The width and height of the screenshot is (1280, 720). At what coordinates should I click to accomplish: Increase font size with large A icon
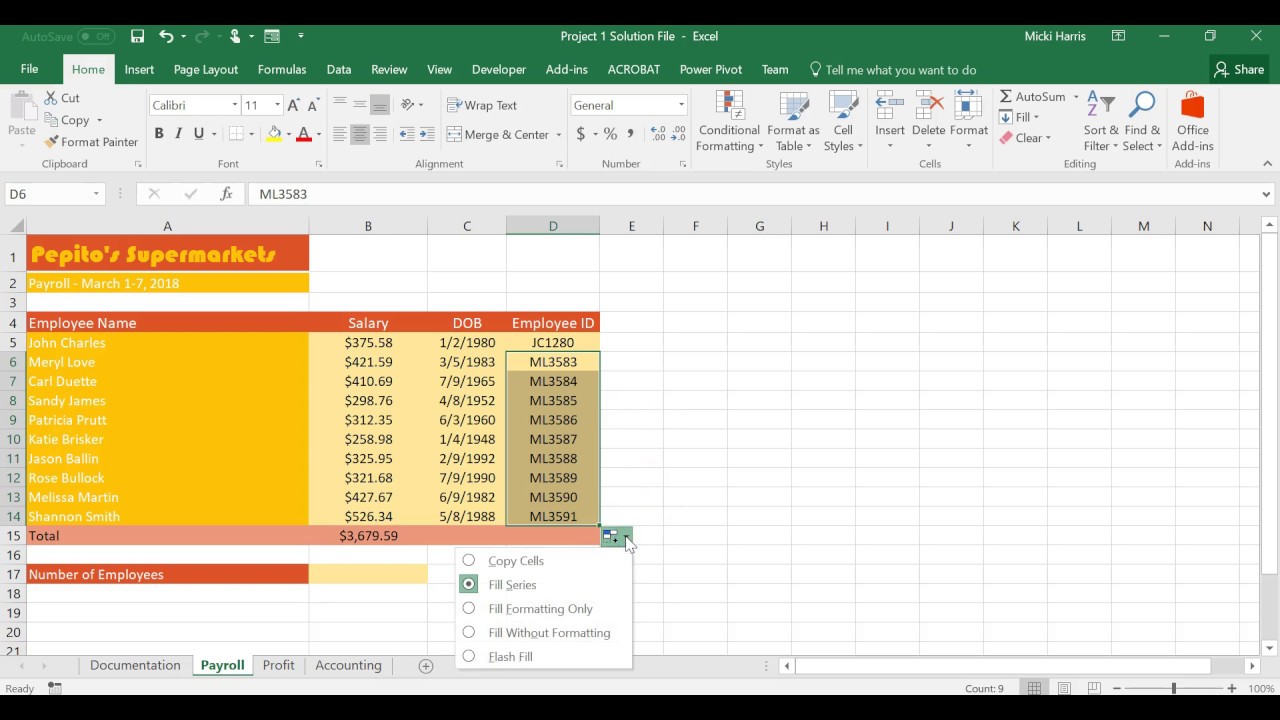(293, 105)
